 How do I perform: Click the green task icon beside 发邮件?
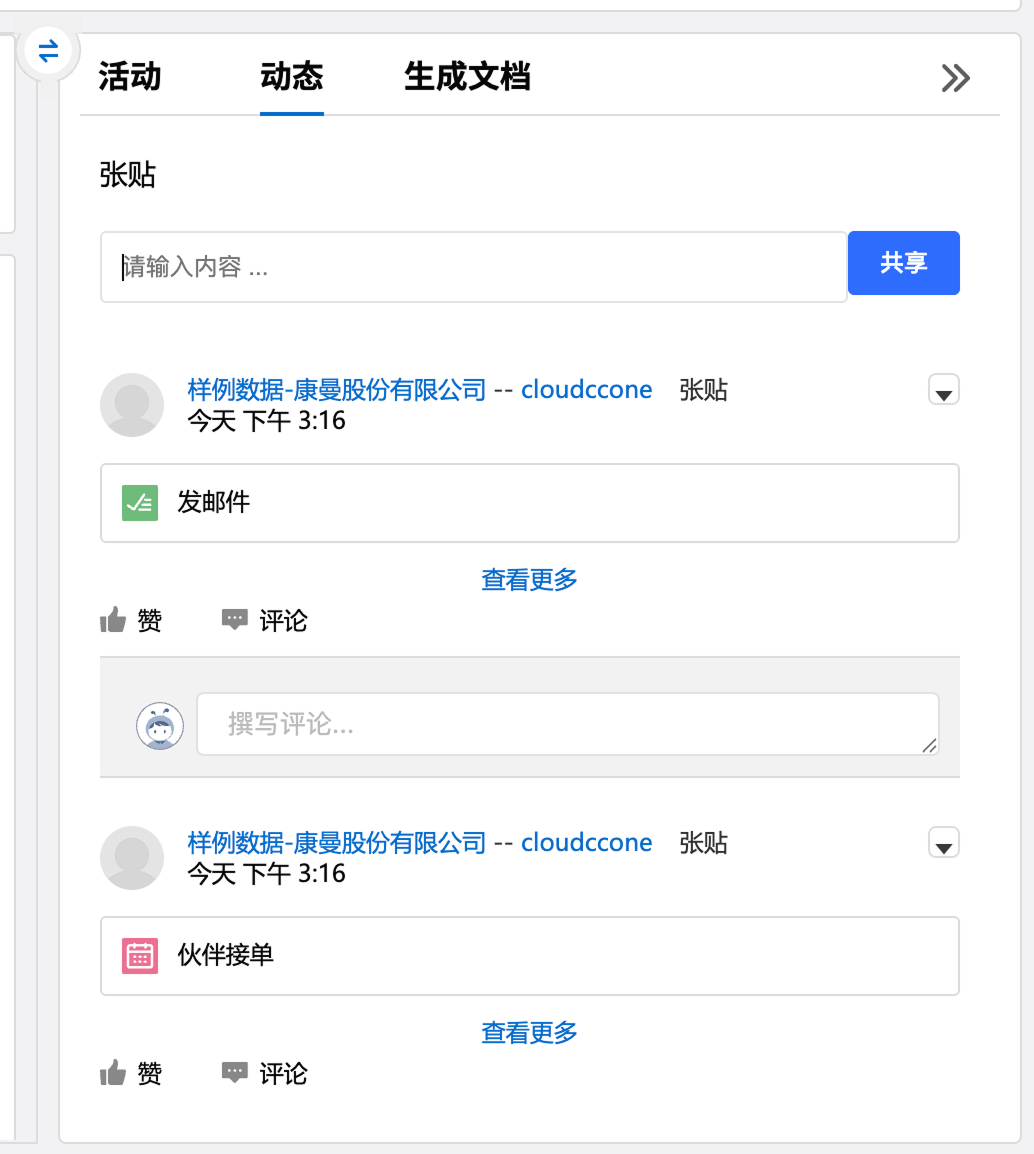(140, 503)
